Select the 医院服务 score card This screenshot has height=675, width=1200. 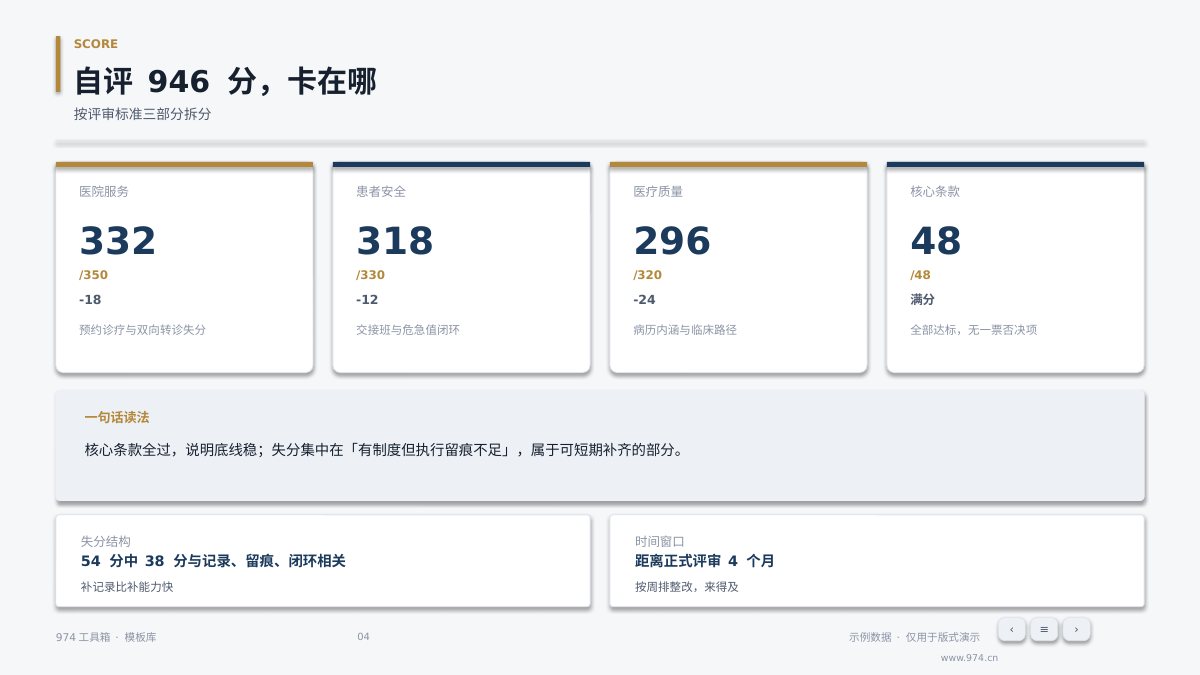(x=184, y=267)
